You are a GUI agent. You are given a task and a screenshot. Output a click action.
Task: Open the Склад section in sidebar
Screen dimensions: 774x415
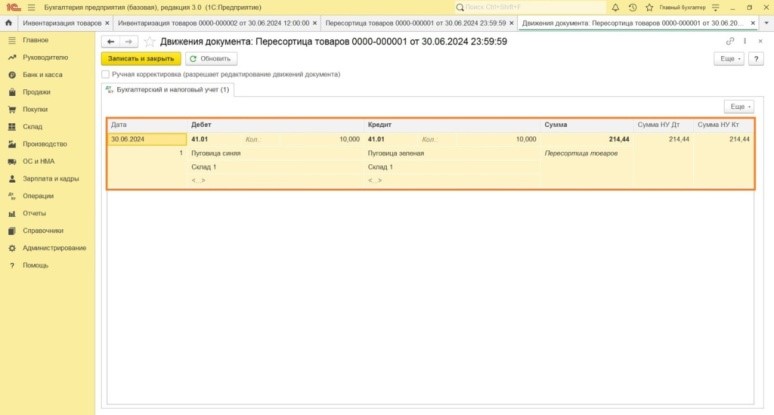32,127
